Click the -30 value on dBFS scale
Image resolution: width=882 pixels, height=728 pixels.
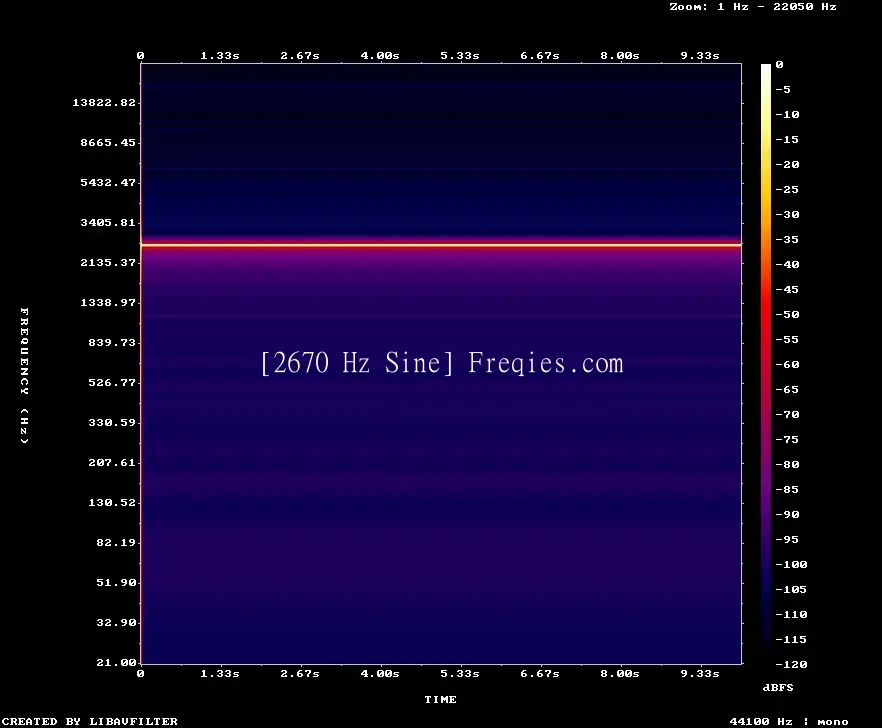pyautogui.click(x=787, y=214)
